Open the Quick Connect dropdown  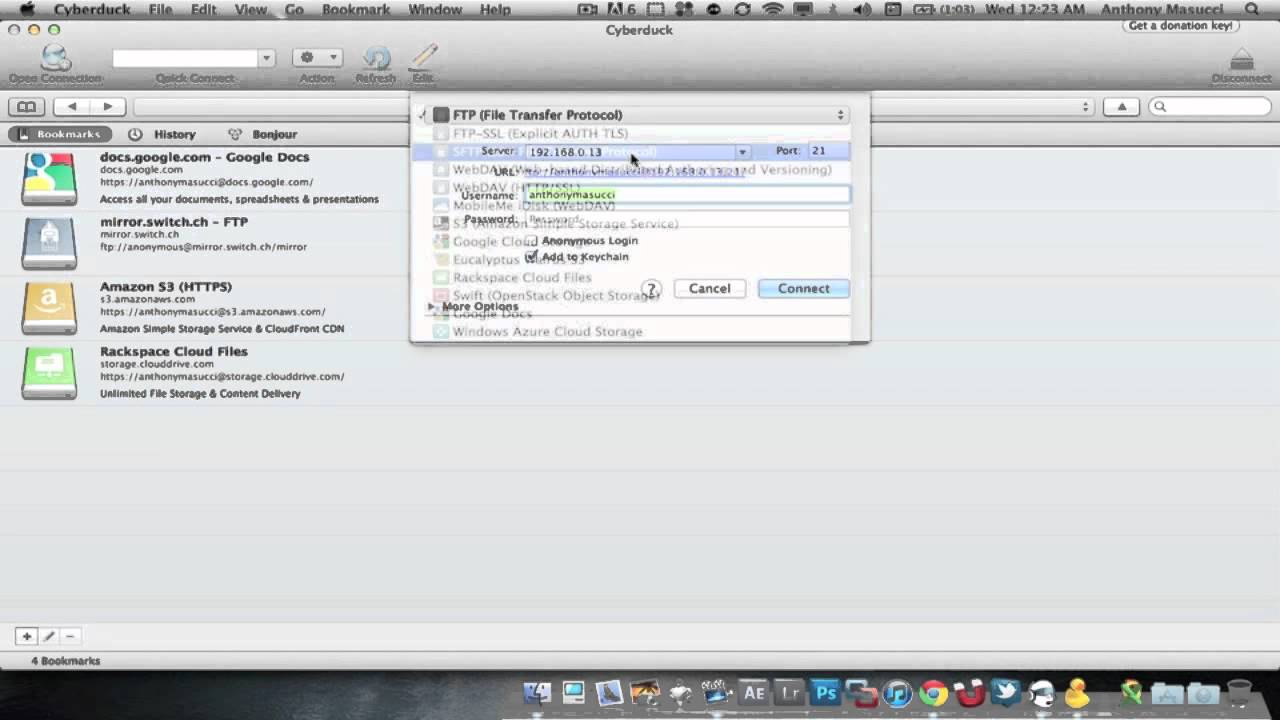[x=266, y=58]
